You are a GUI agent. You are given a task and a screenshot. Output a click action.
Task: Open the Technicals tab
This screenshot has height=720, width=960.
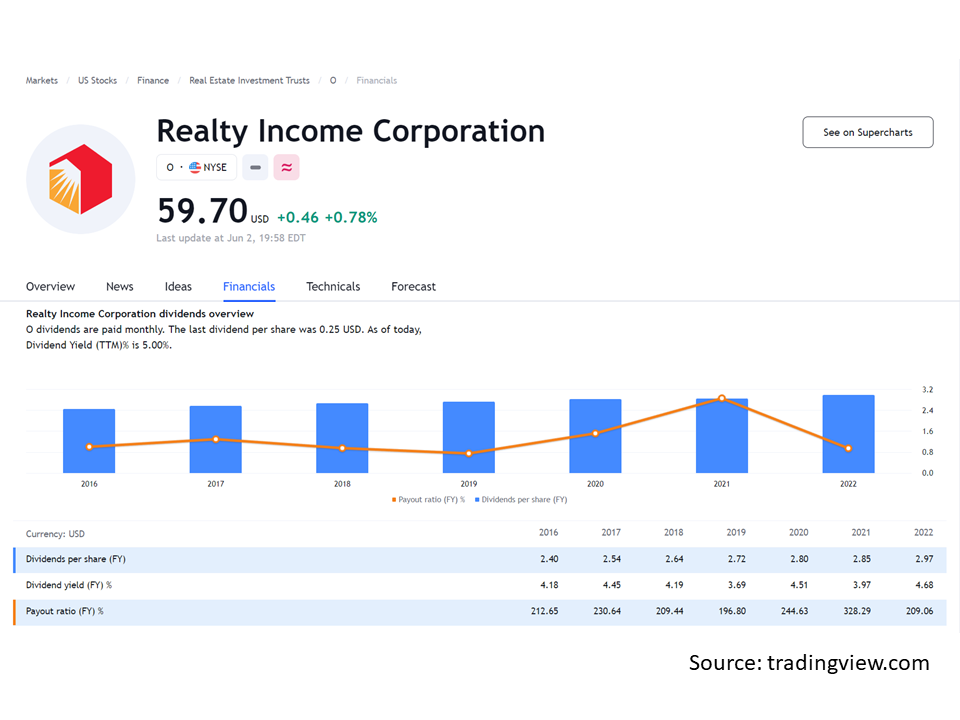[333, 287]
